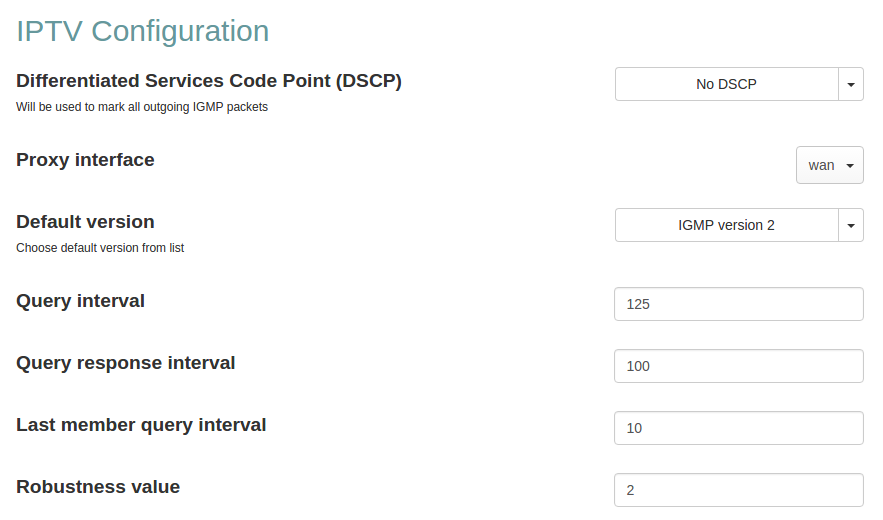This screenshot has height=520, width=883.
Task: Click the IPTV Configuration heading
Action: click(x=143, y=31)
